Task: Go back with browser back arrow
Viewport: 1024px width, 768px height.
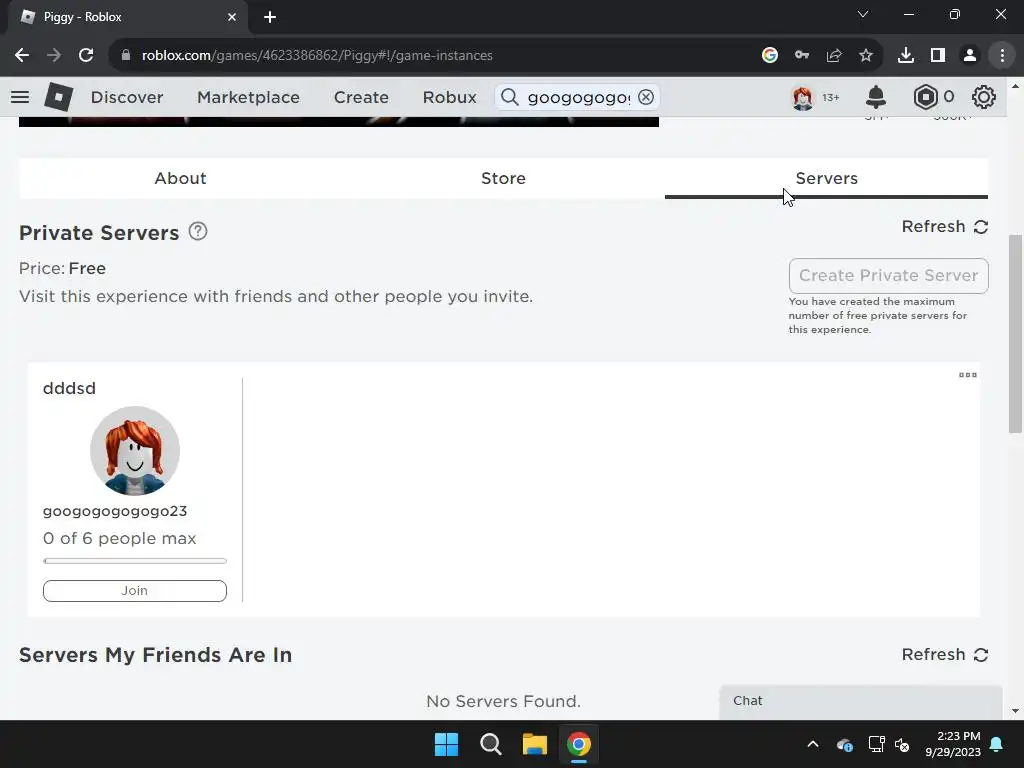Action: click(22, 56)
